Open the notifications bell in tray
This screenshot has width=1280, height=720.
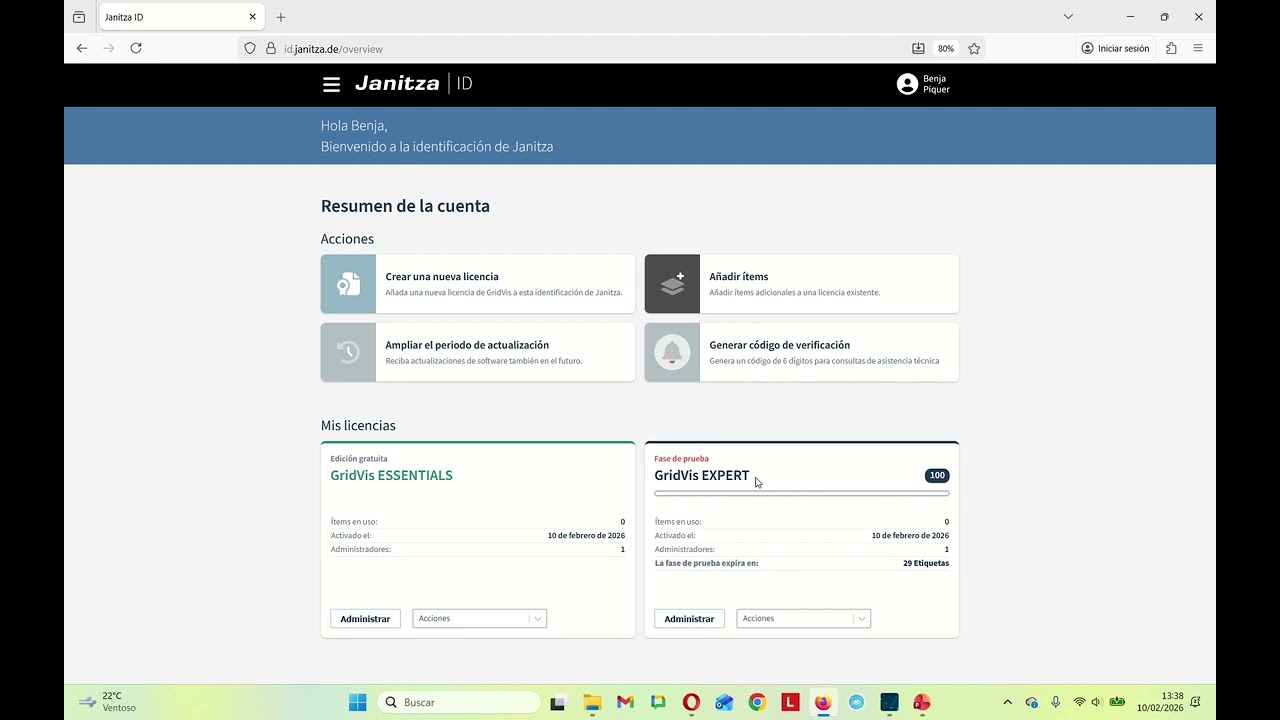coord(1195,702)
